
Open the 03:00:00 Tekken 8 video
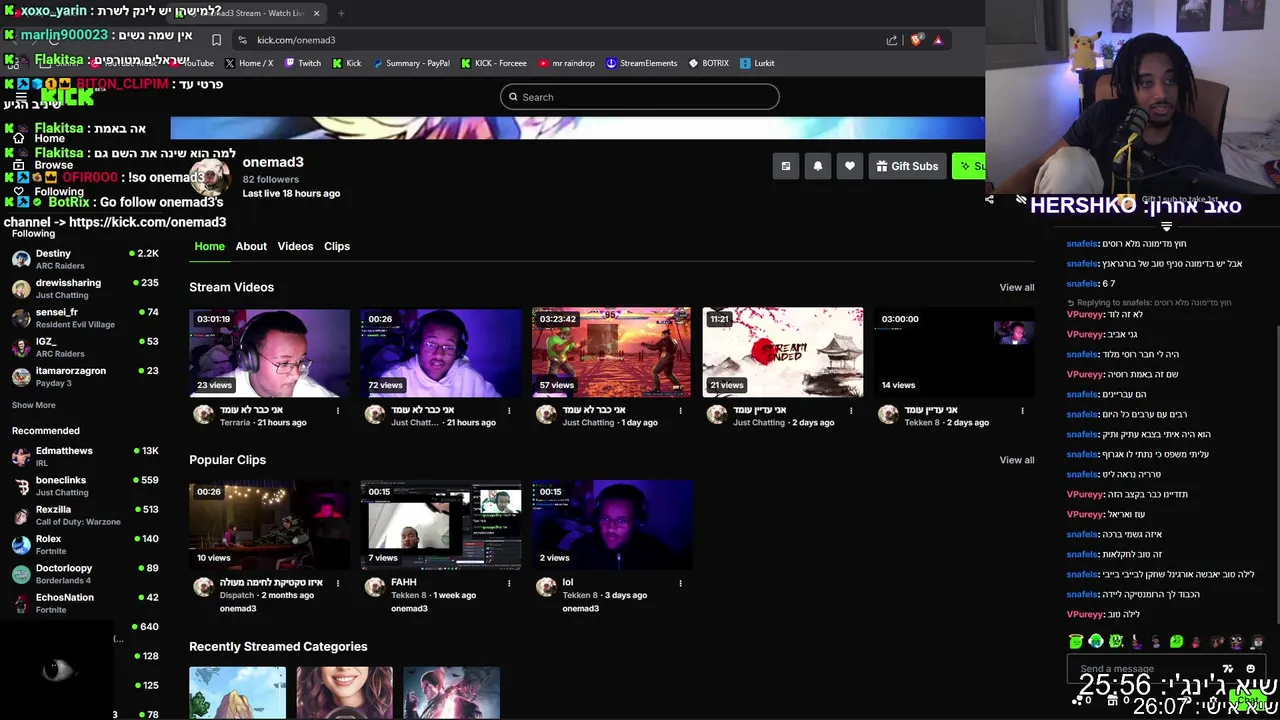(954, 353)
